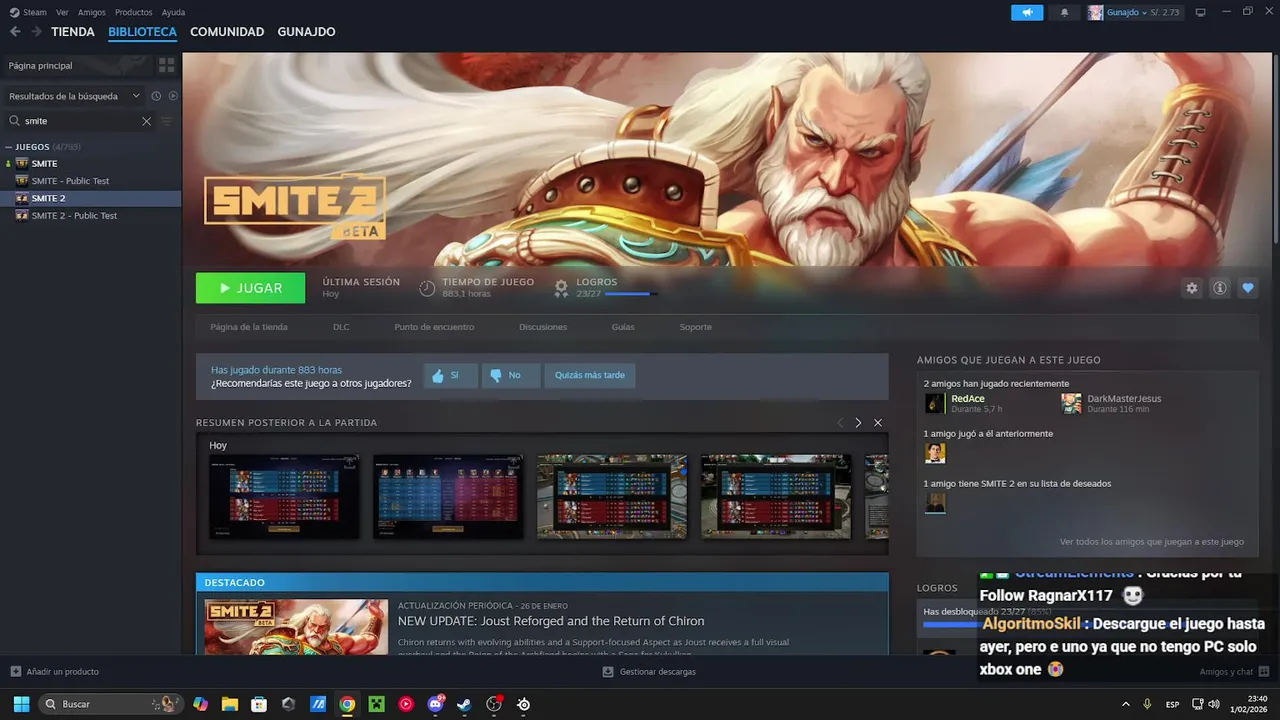Click Ver todos los amigos que juegan link
The width and height of the screenshot is (1280, 720).
coord(1152,542)
